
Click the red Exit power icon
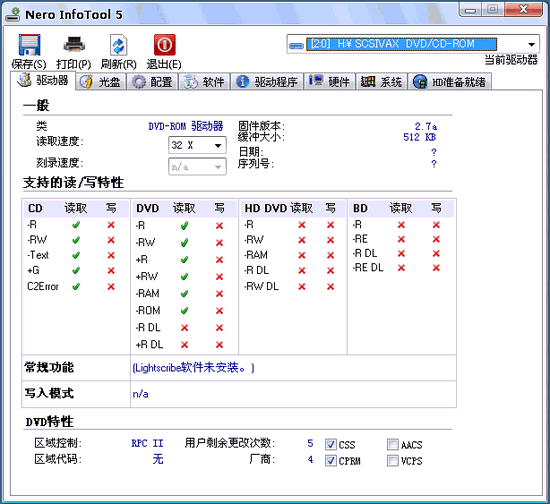165,45
